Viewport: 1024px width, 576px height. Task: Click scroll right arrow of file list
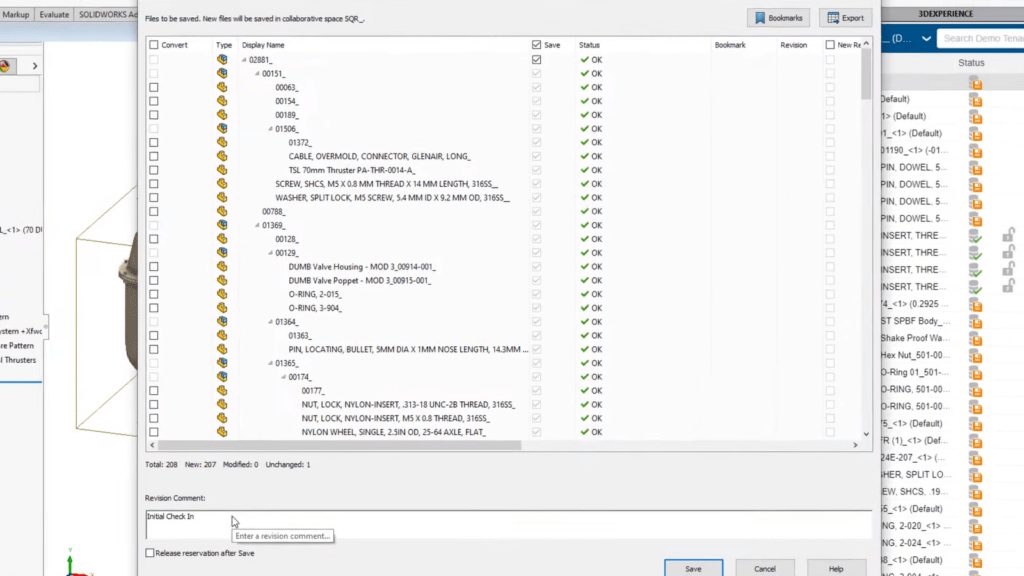point(856,445)
